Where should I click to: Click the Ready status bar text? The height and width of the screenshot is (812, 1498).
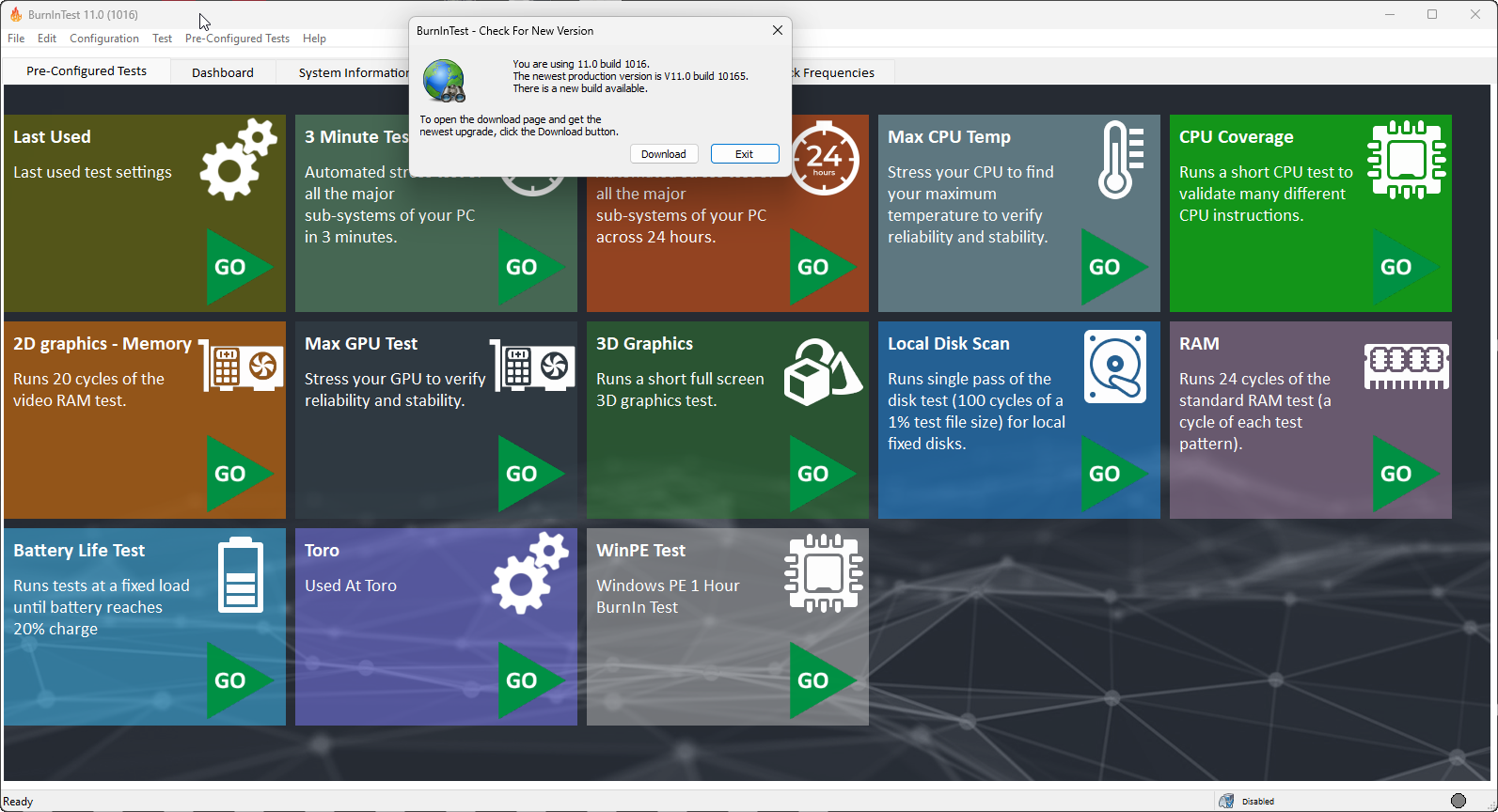pos(18,802)
